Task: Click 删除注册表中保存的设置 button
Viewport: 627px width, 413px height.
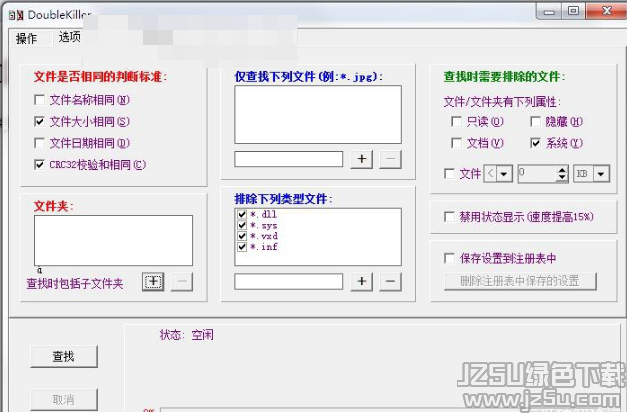Action: coord(520,281)
